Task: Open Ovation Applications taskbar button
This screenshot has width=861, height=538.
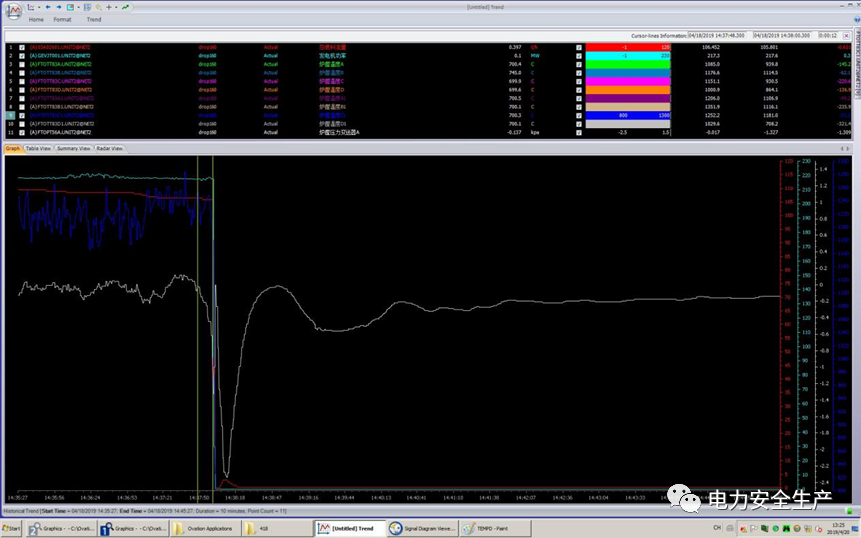Action: pos(204,528)
